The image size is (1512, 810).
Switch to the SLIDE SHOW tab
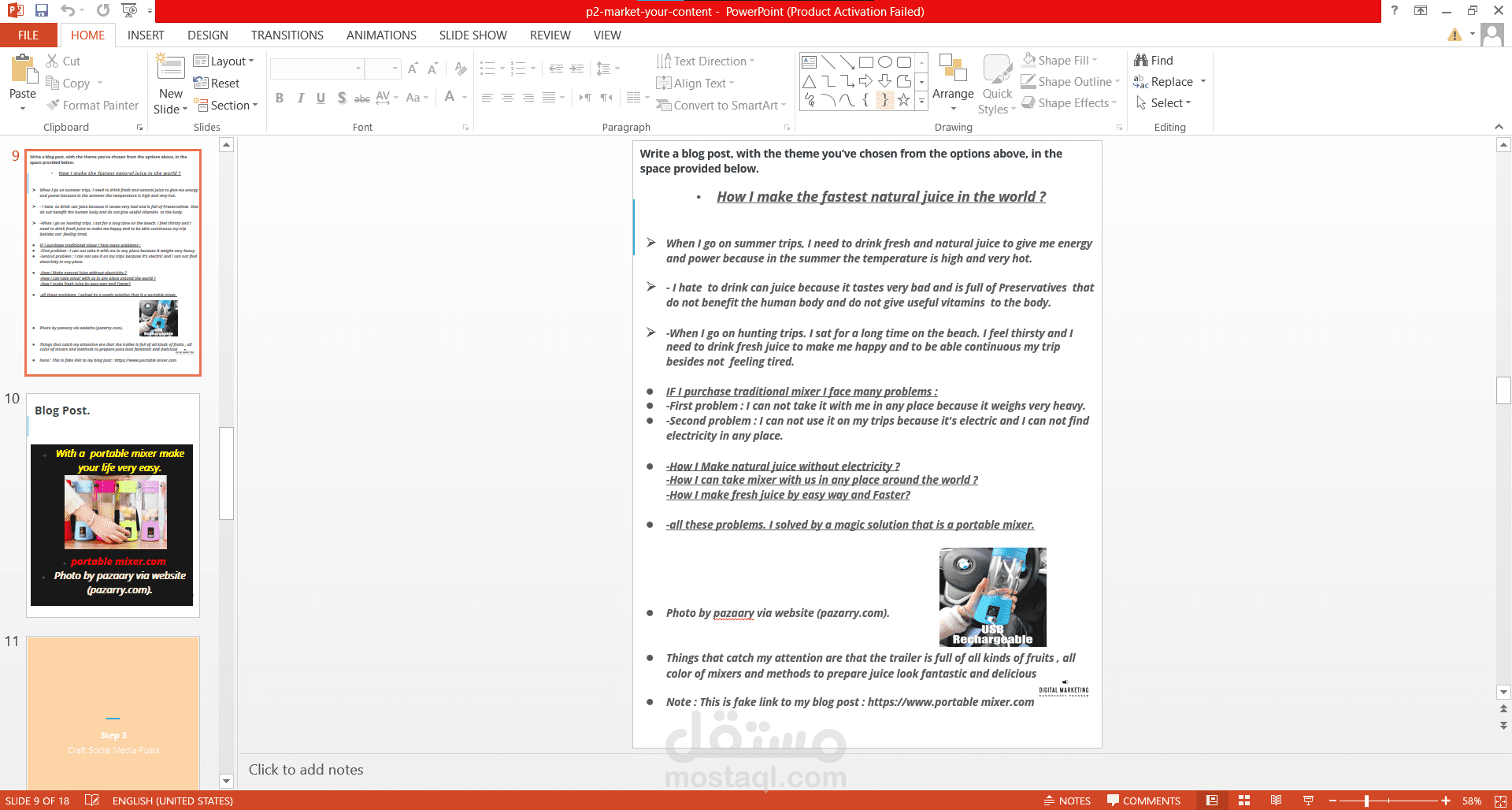point(472,35)
